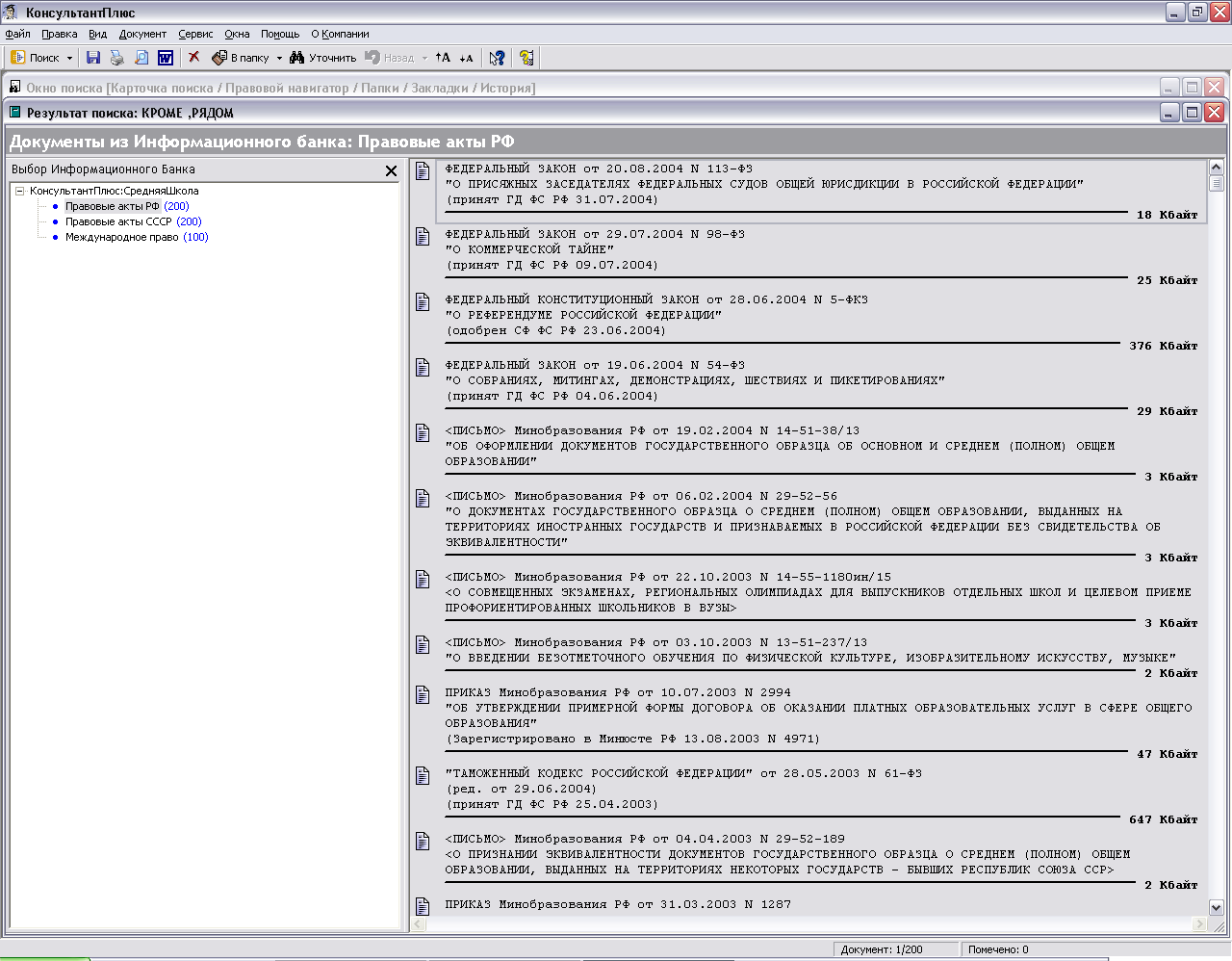Open the Сервис menu
This screenshot has height=961, width=1232.
pos(195,34)
